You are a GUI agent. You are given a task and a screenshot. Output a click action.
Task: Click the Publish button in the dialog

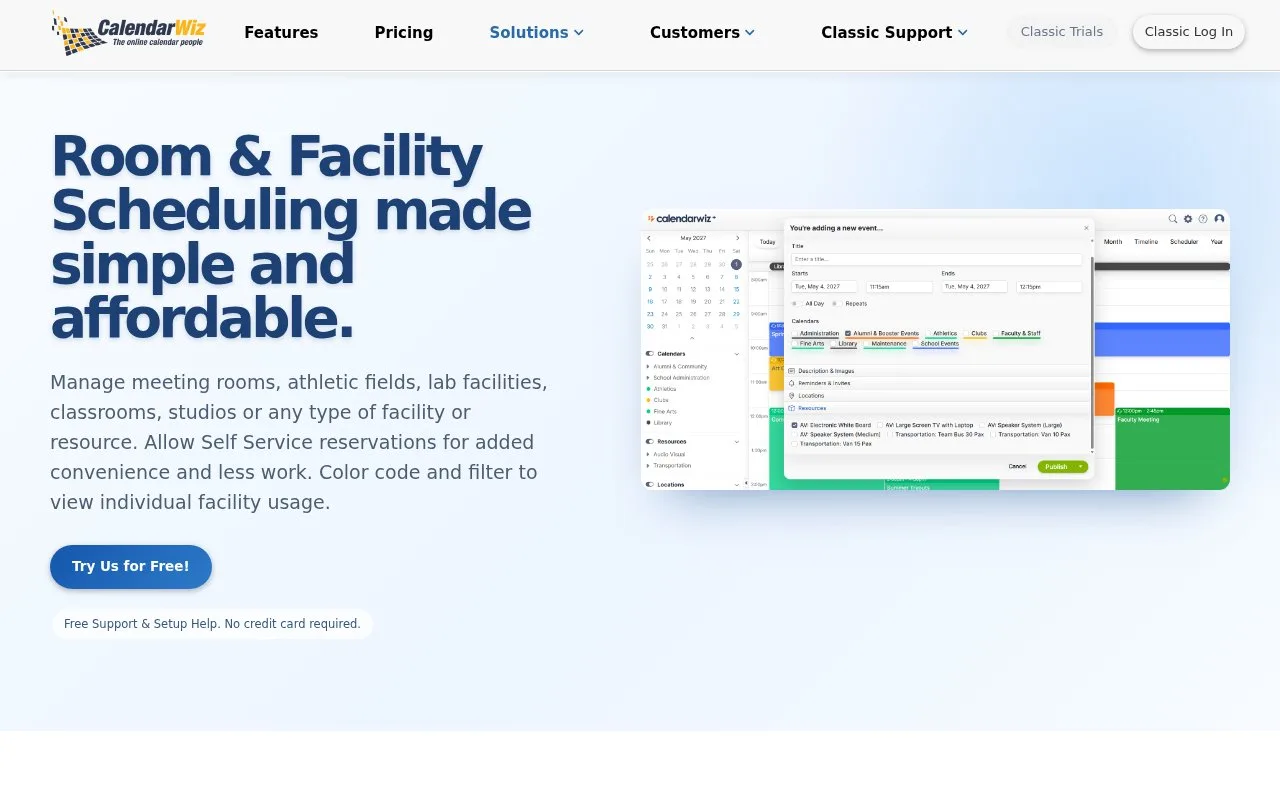(1056, 467)
